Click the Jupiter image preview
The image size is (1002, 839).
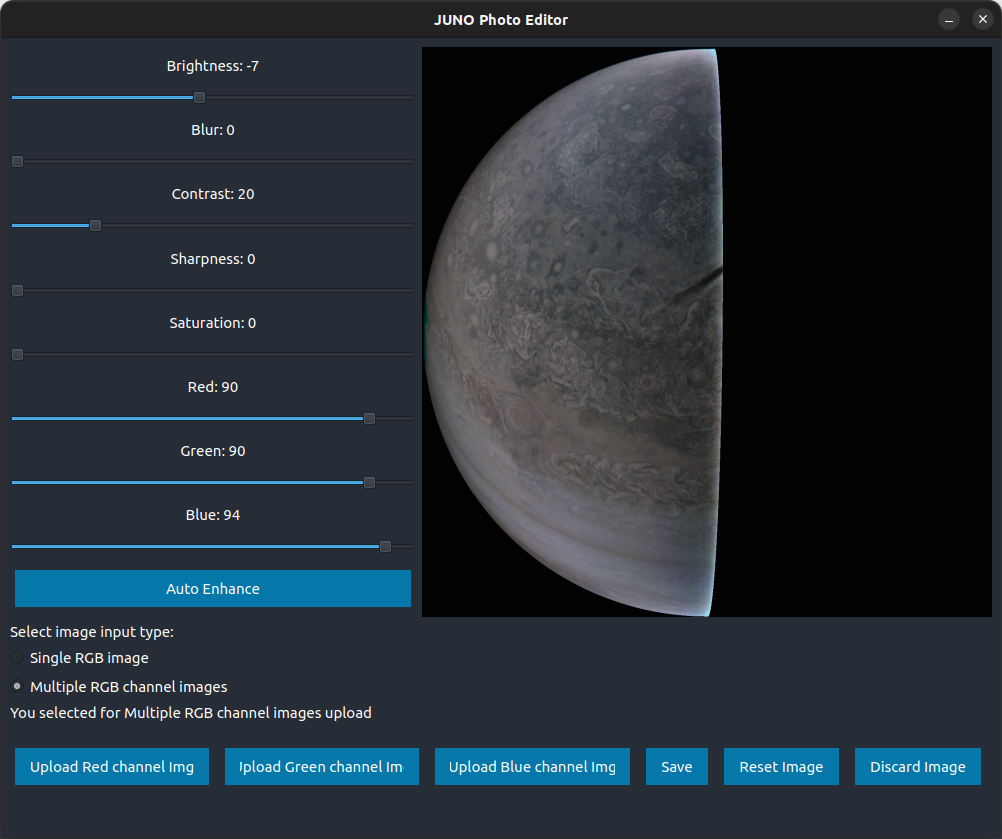click(x=707, y=335)
